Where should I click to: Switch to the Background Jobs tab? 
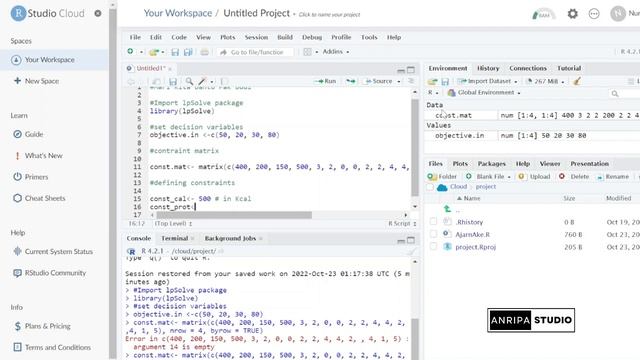click(230, 238)
